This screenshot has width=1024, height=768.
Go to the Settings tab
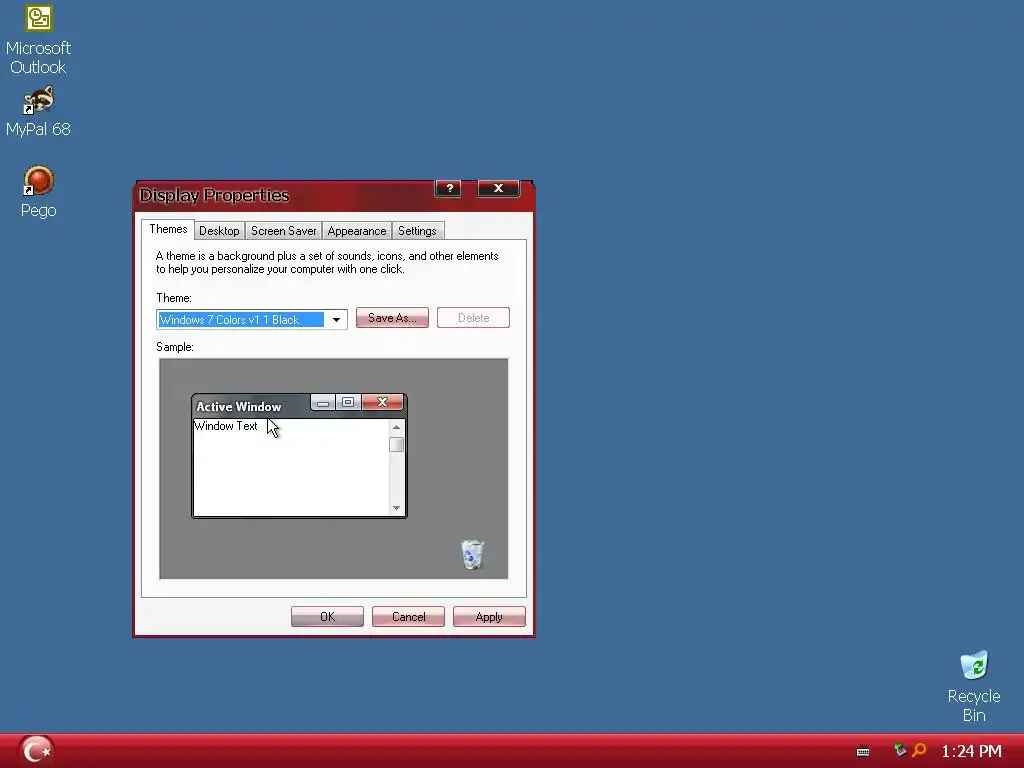[x=417, y=231]
